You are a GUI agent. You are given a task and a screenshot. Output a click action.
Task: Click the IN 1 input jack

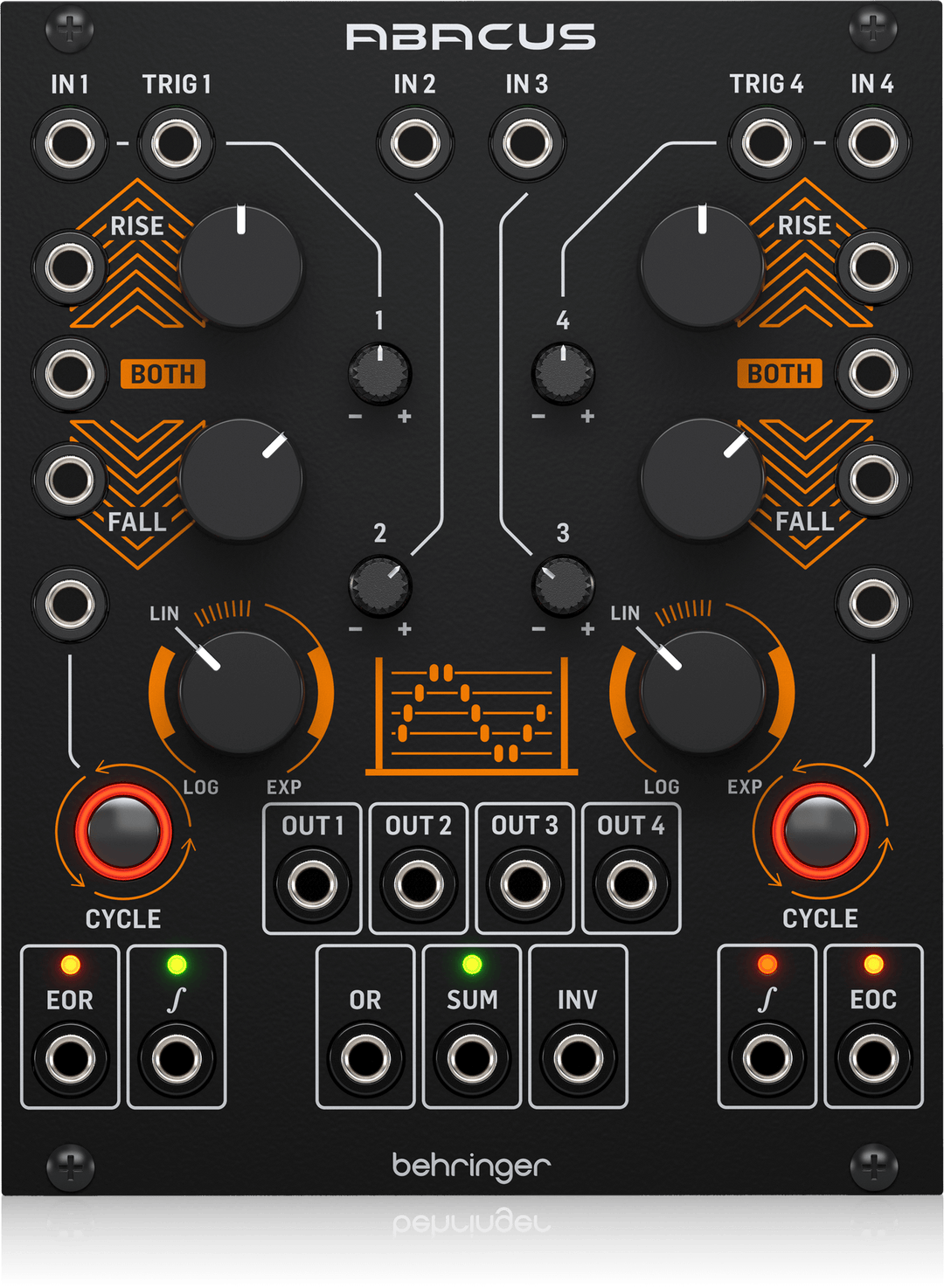tap(70, 142)
